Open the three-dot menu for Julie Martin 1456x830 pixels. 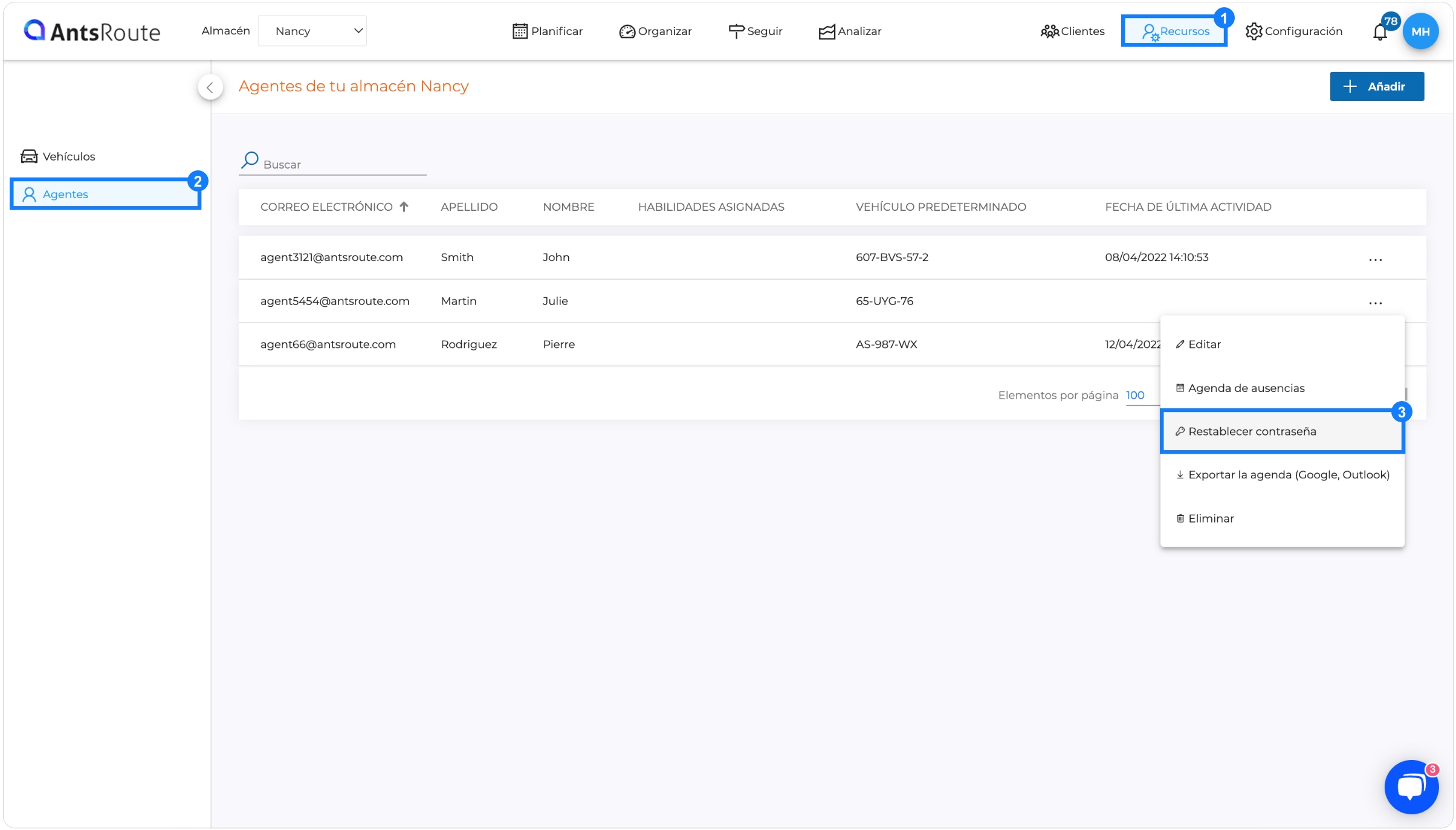click(x=1375, y=303)
